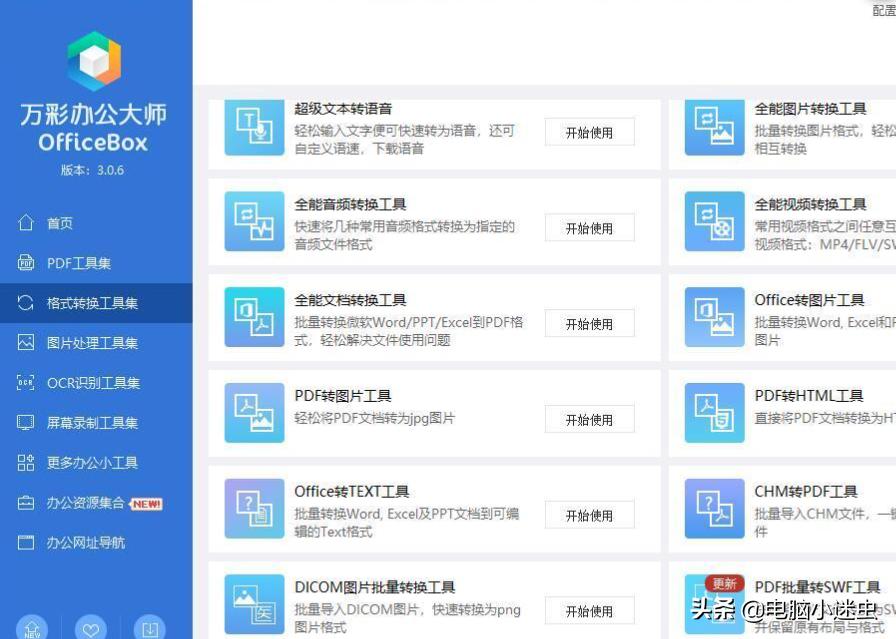Click the heart favorites icon in sidebar
Screen dimensions: 896x639
point(91,629)
